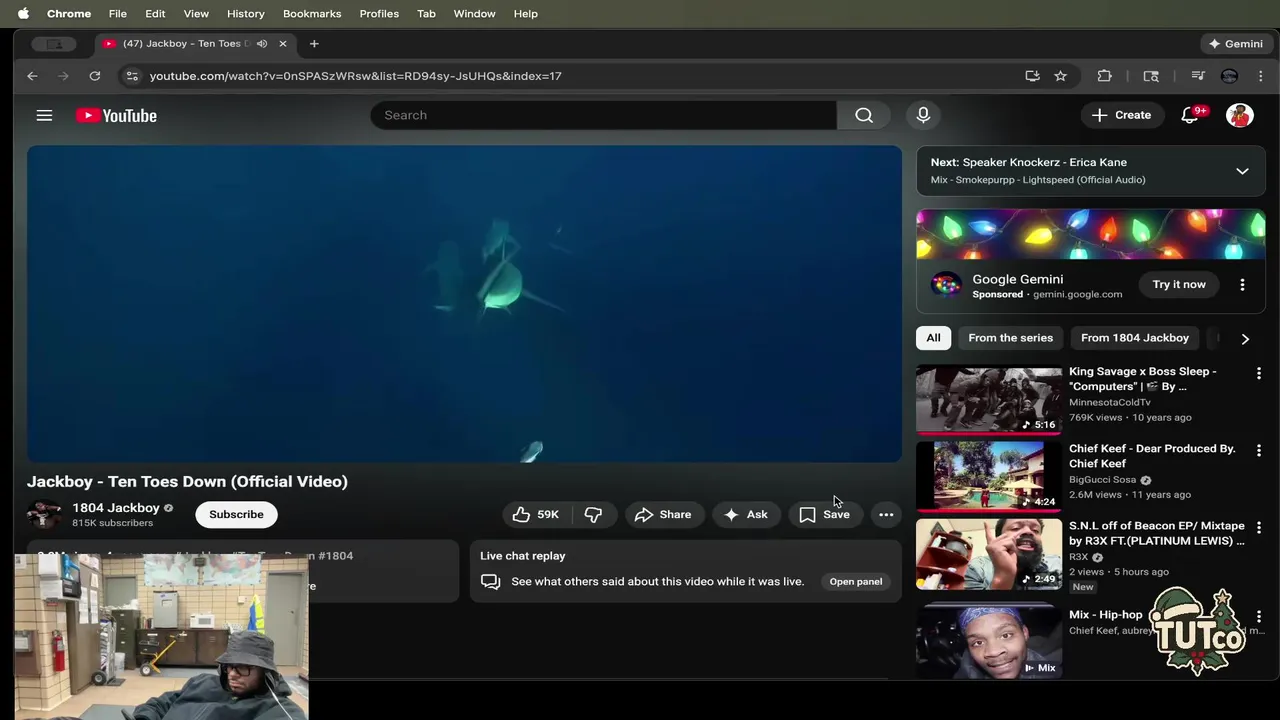
Task: Click the Gemini button in tab bar
Action: [1235, 44]
